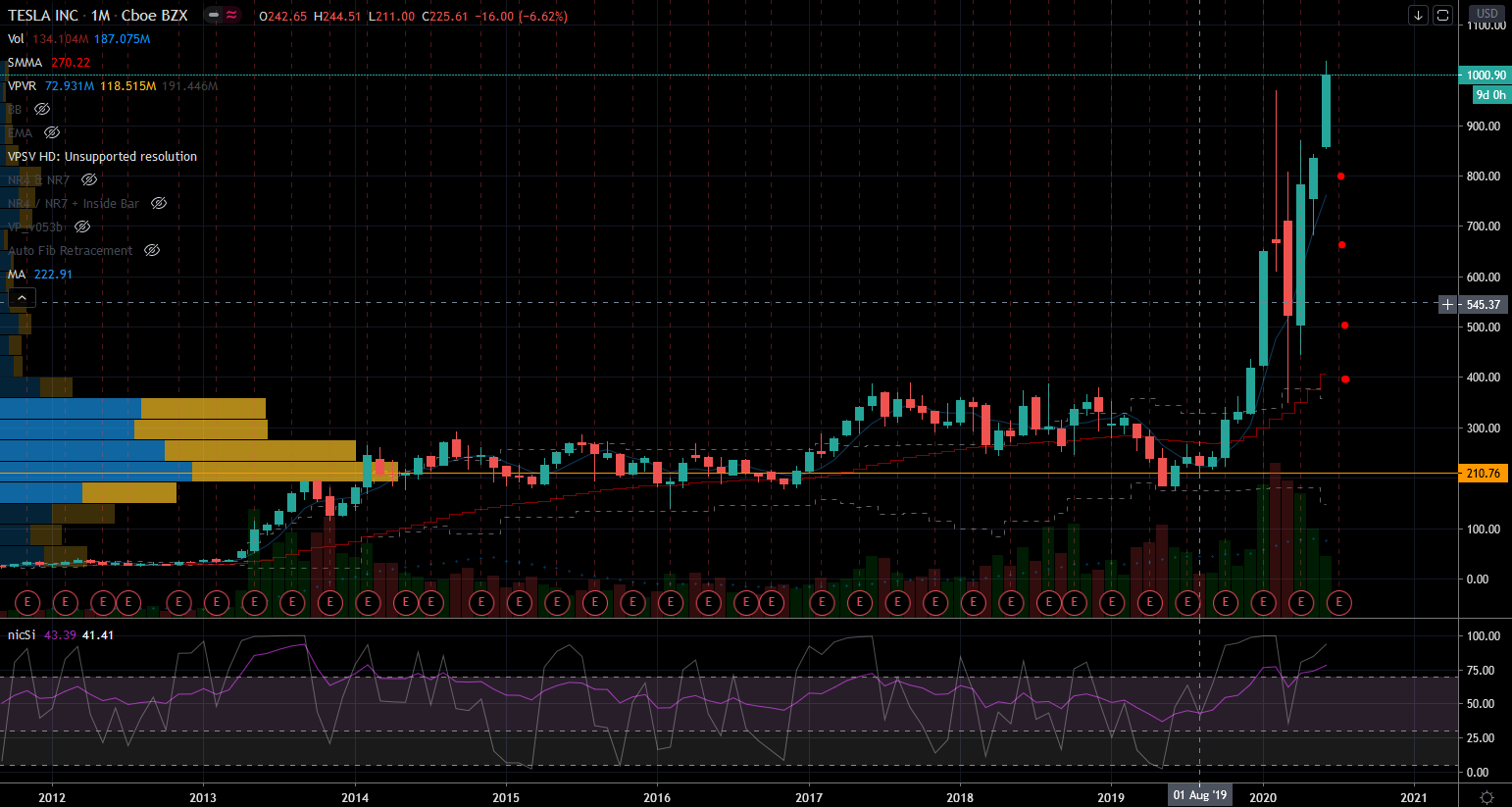
Task: Click the VPVR value 118.515M
Action: [x=128, y=85]
